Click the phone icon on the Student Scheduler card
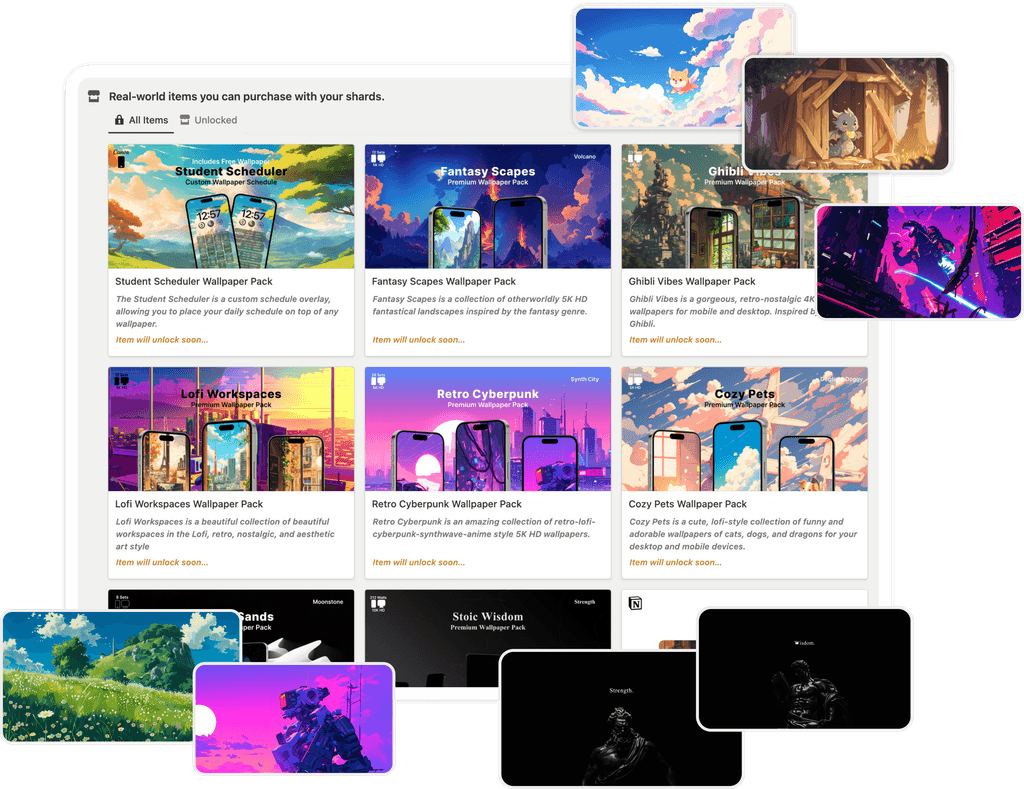 pyautogui.click(x=123, y=160)
